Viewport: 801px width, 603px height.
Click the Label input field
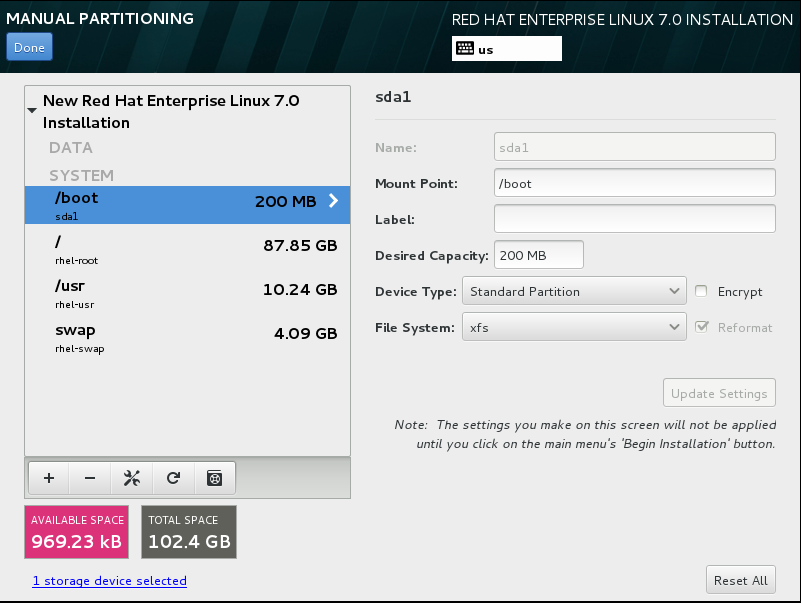[634, 219]
